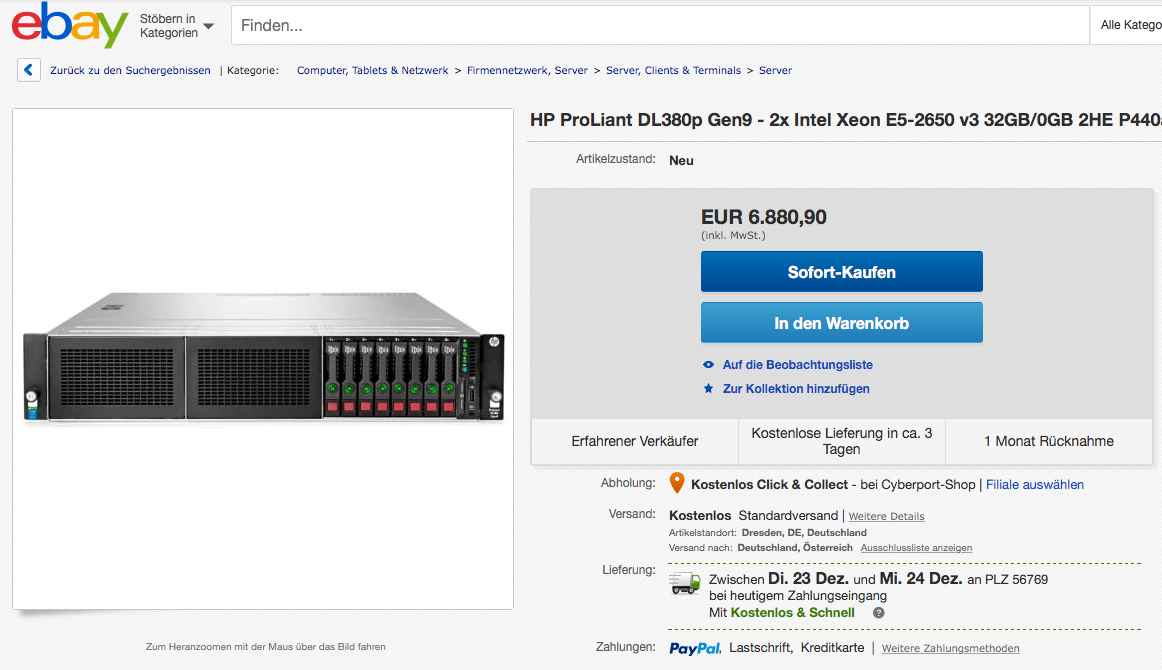Image resolution: width=1162 pixels, height=670 pixels.
Task: Click the eBay logo
Action: point(70,25)
